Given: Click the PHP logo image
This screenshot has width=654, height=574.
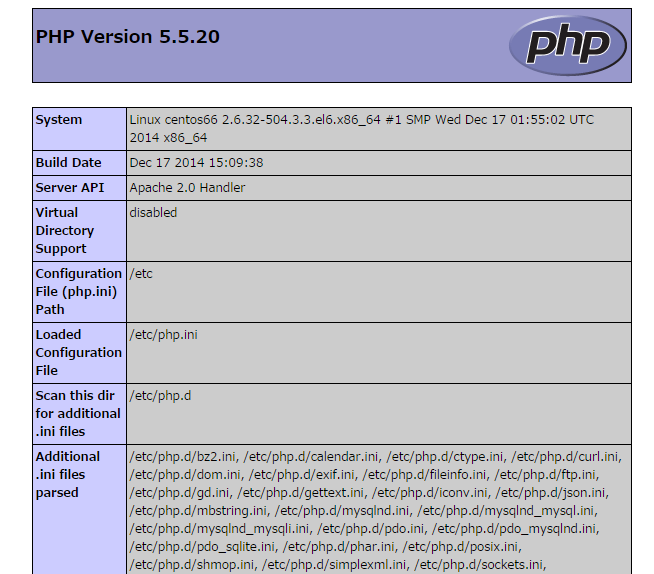Looking at the screenshot, I should pyautogui.click(x=568, y=45).
